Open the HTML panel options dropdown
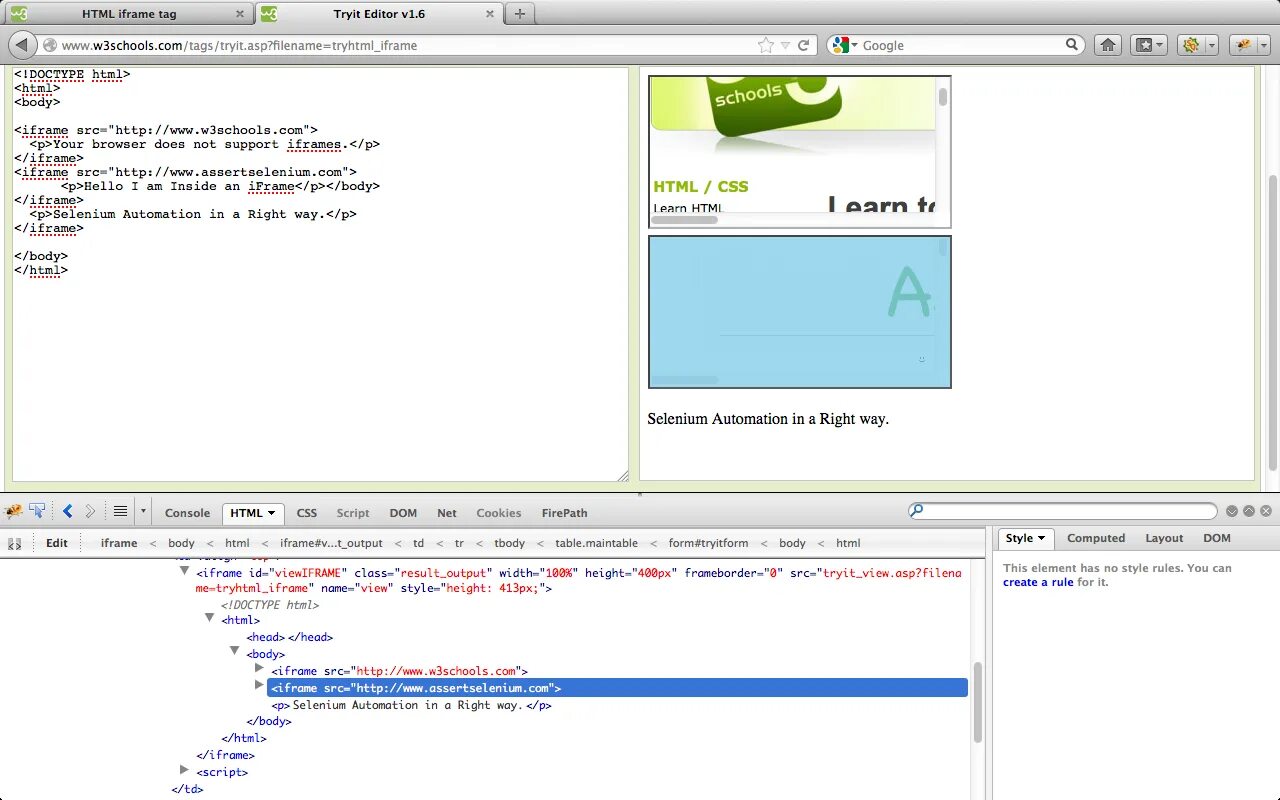 click(x=271, y=513)
